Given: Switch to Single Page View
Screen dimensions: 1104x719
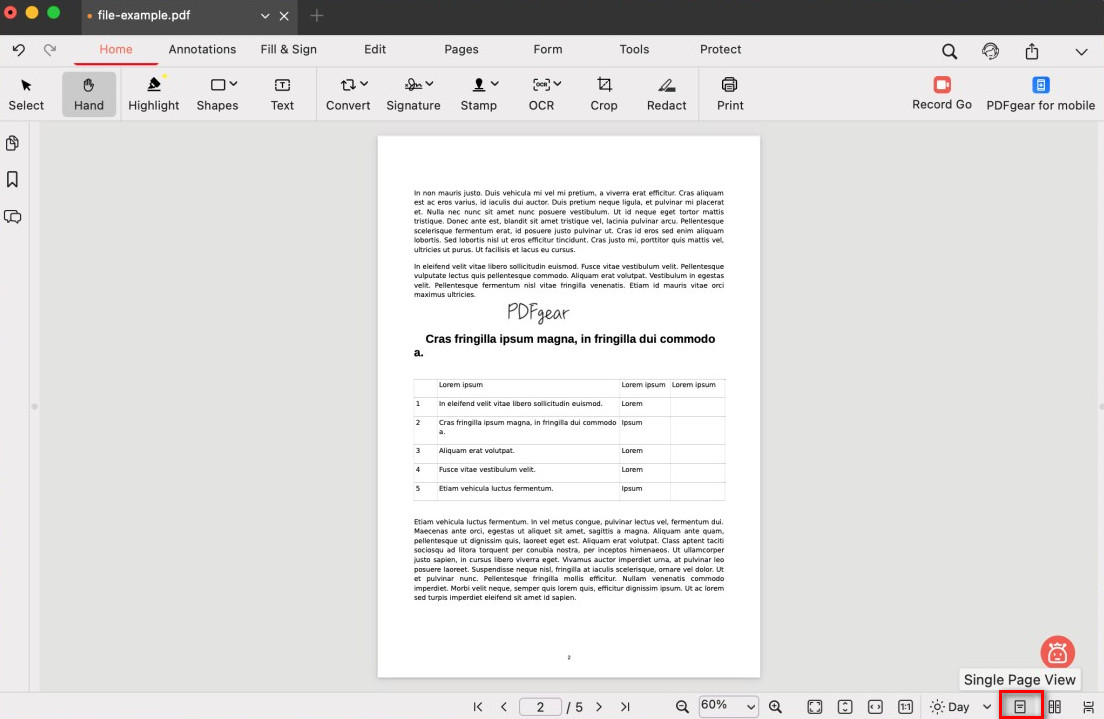Looking at the screenshot, I should click(1020, 707).
